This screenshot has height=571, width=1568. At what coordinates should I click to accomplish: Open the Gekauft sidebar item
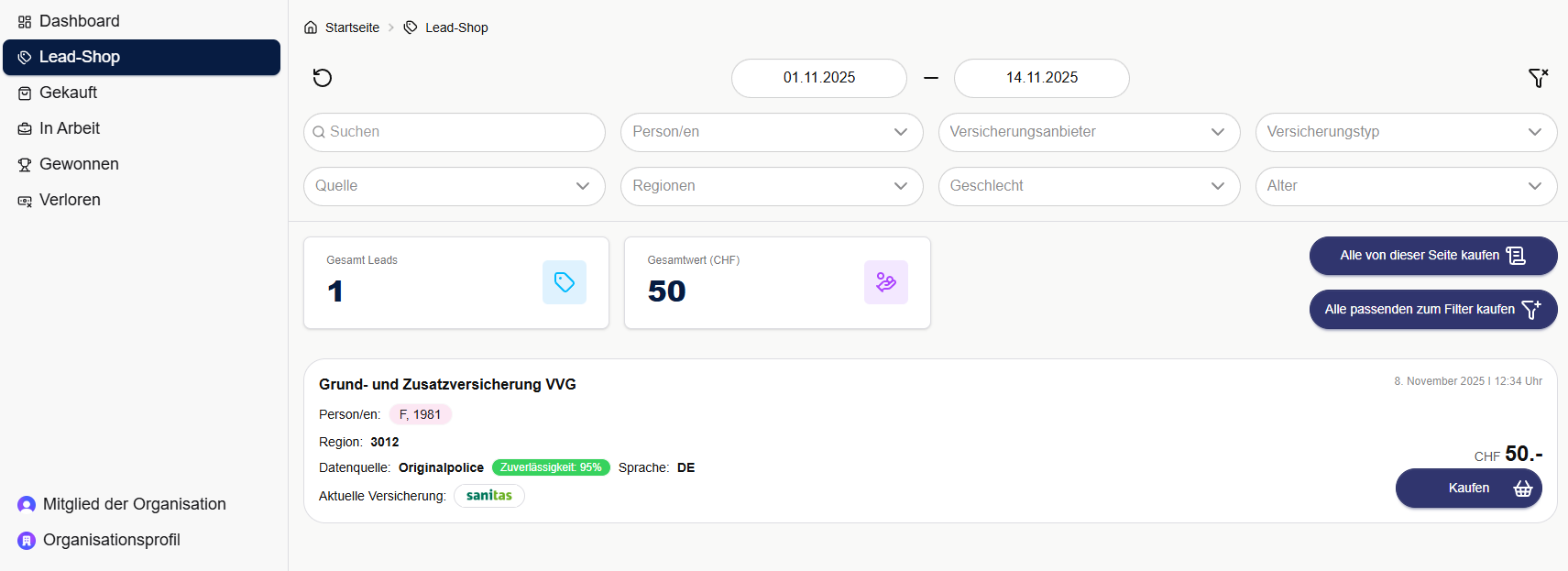(x=68, y=93)
